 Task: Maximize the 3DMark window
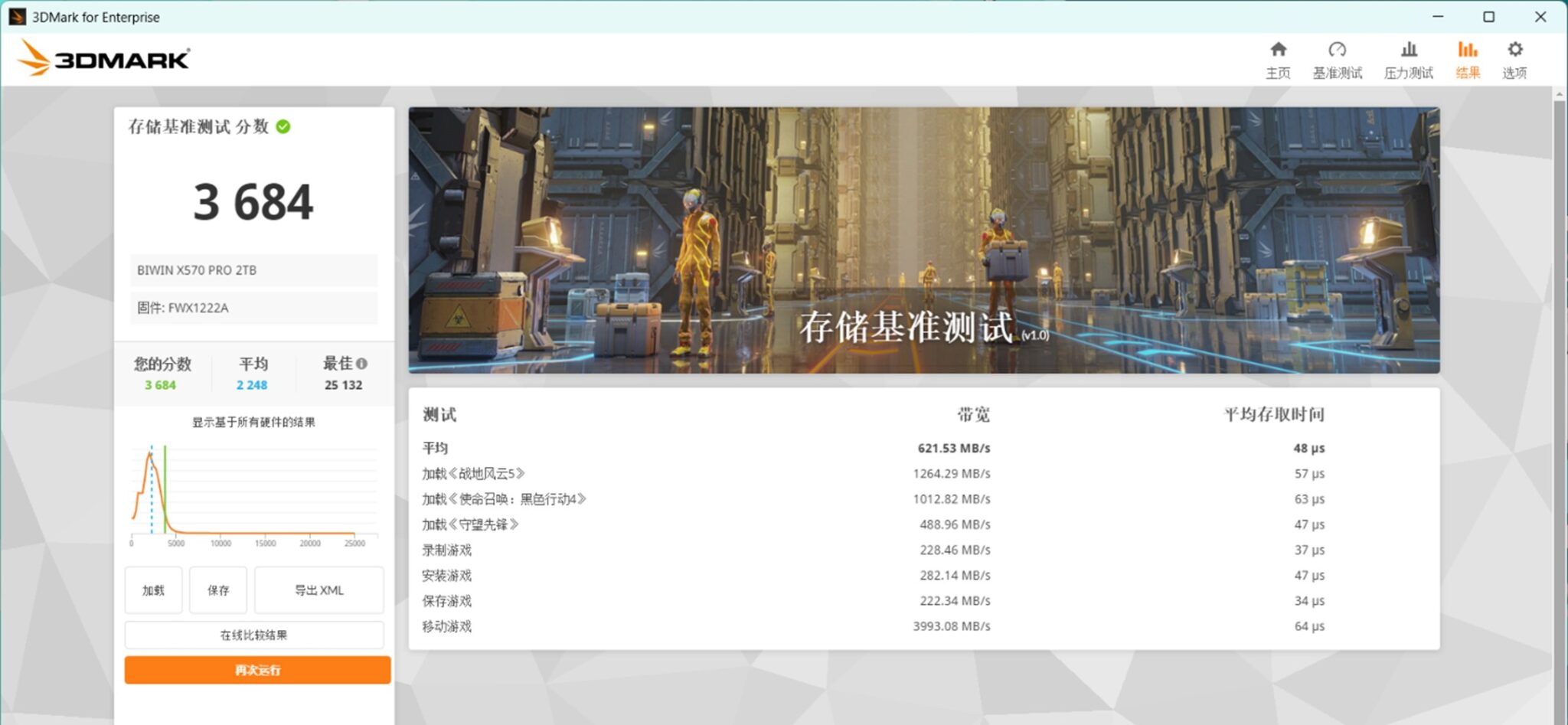pyautogui.click(x=1488, y=16)
